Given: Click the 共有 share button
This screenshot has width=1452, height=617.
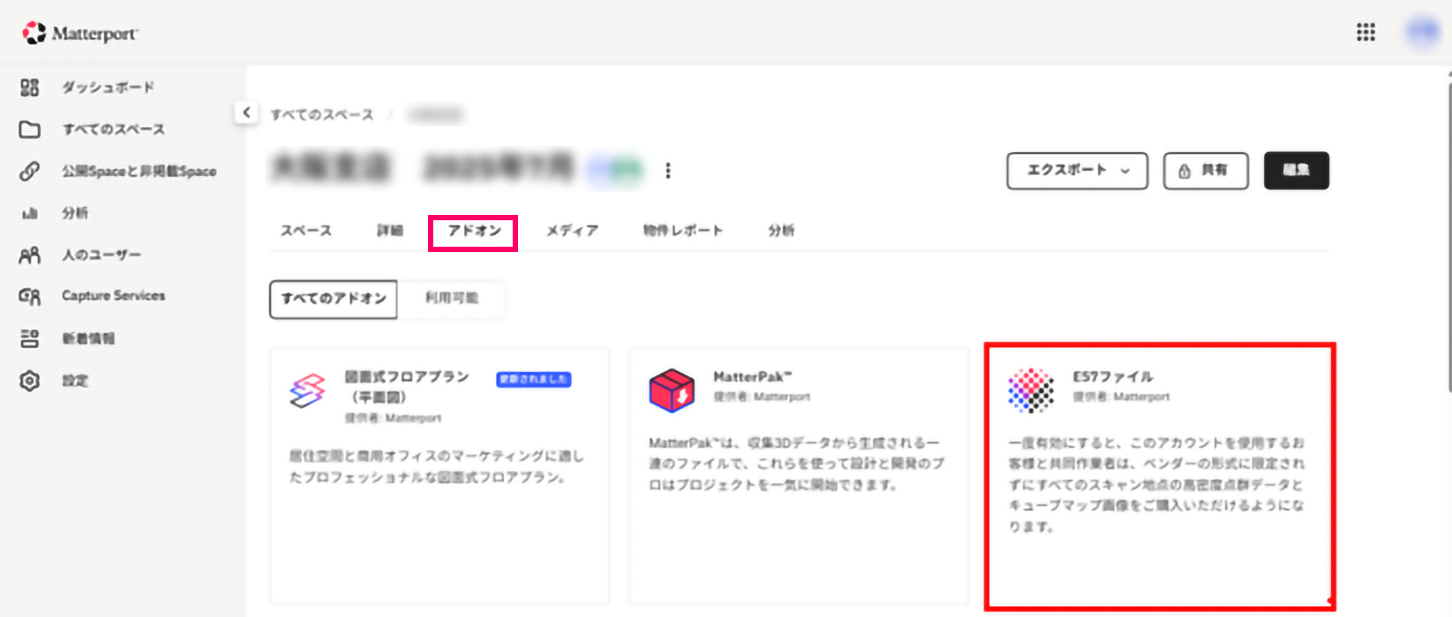Looking at the screenshot, I should coord(1208,171).
